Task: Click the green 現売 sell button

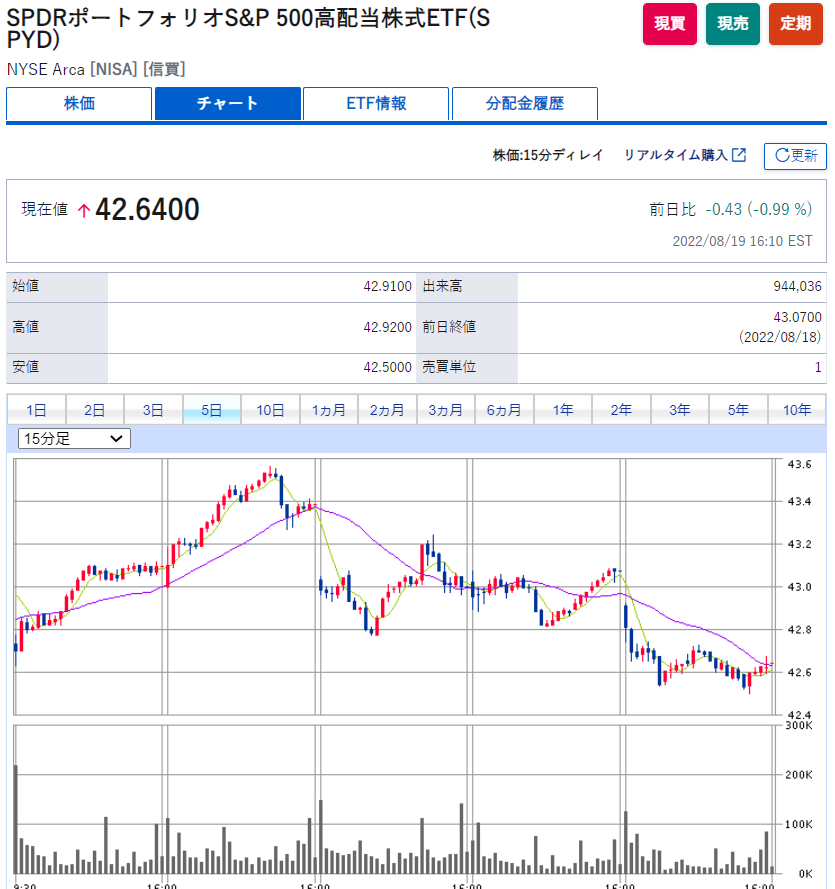Action: 732,24
